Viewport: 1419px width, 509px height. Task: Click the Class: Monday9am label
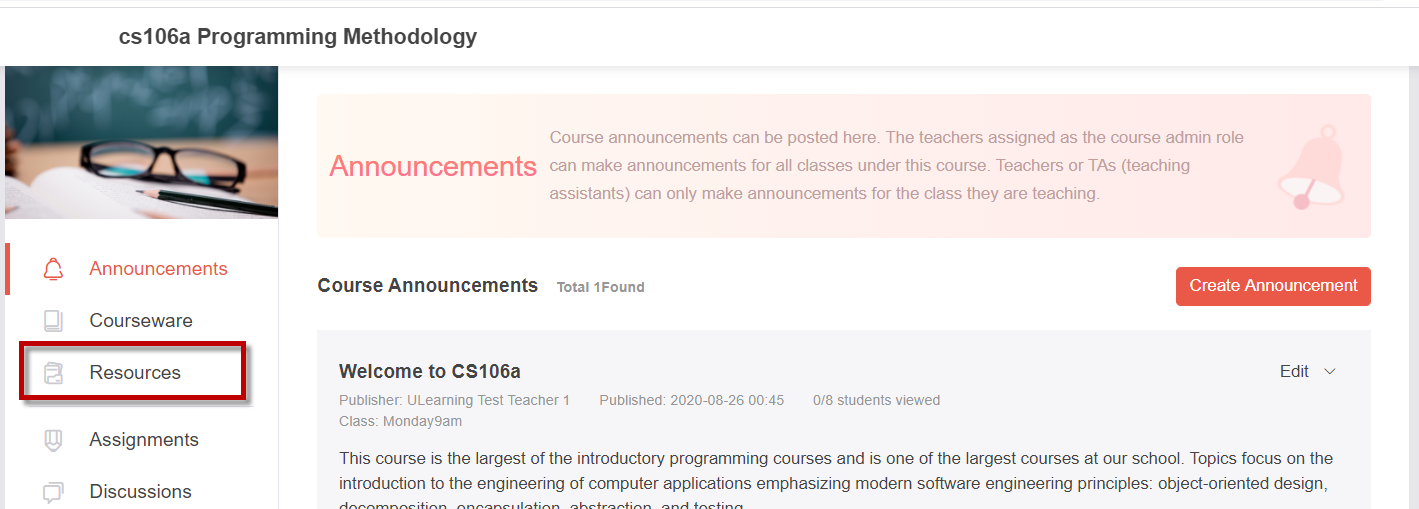coord(400,421)
